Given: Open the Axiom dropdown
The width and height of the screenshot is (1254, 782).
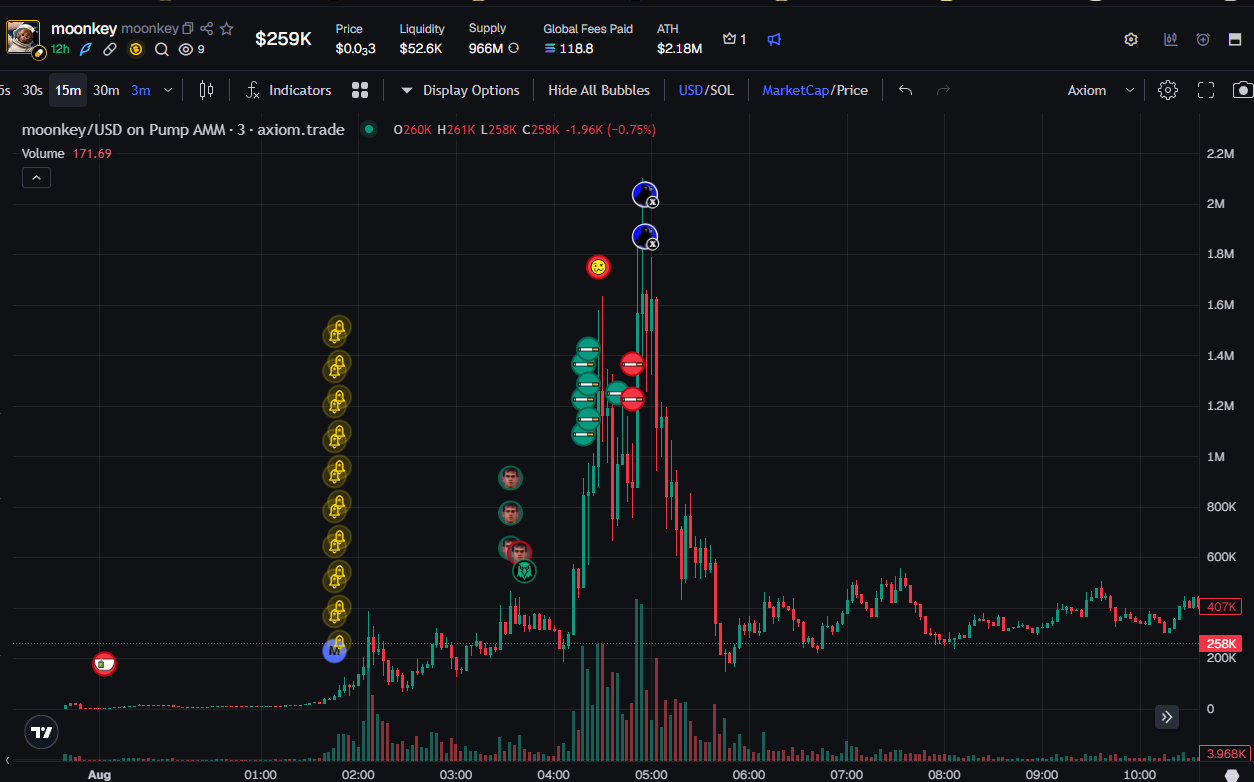Looking at the screenshot, I should click(x=1101, y=90).
